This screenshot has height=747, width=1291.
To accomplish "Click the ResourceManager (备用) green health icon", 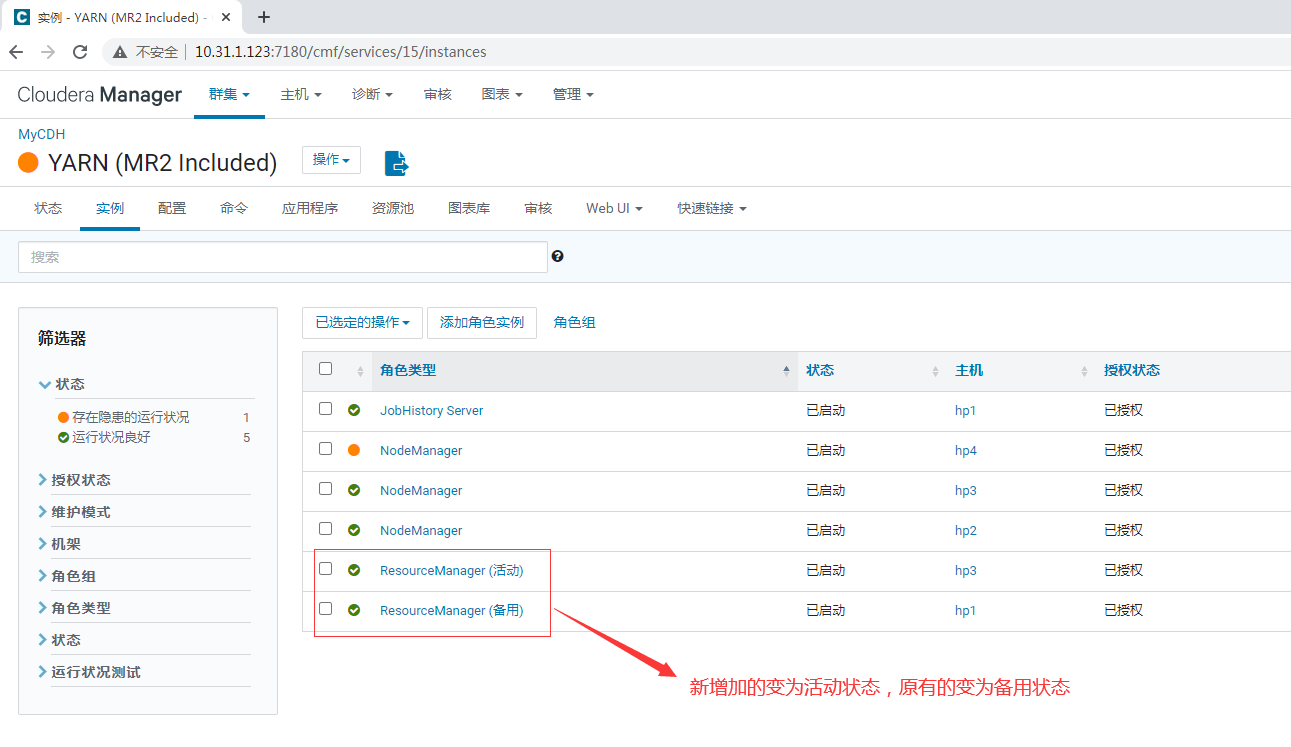I will point(354,610).
